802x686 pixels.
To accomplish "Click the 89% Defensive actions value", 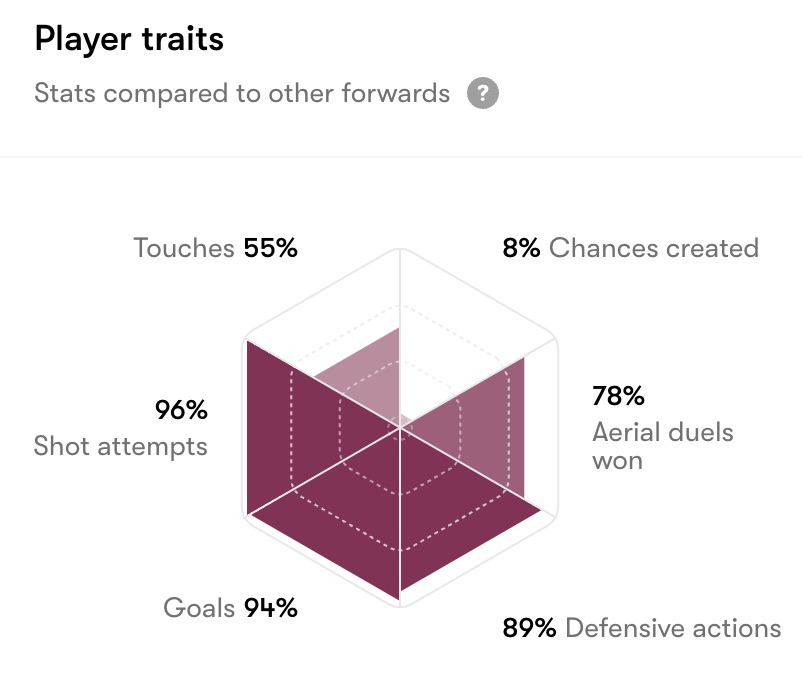I will tap(529, 628).
